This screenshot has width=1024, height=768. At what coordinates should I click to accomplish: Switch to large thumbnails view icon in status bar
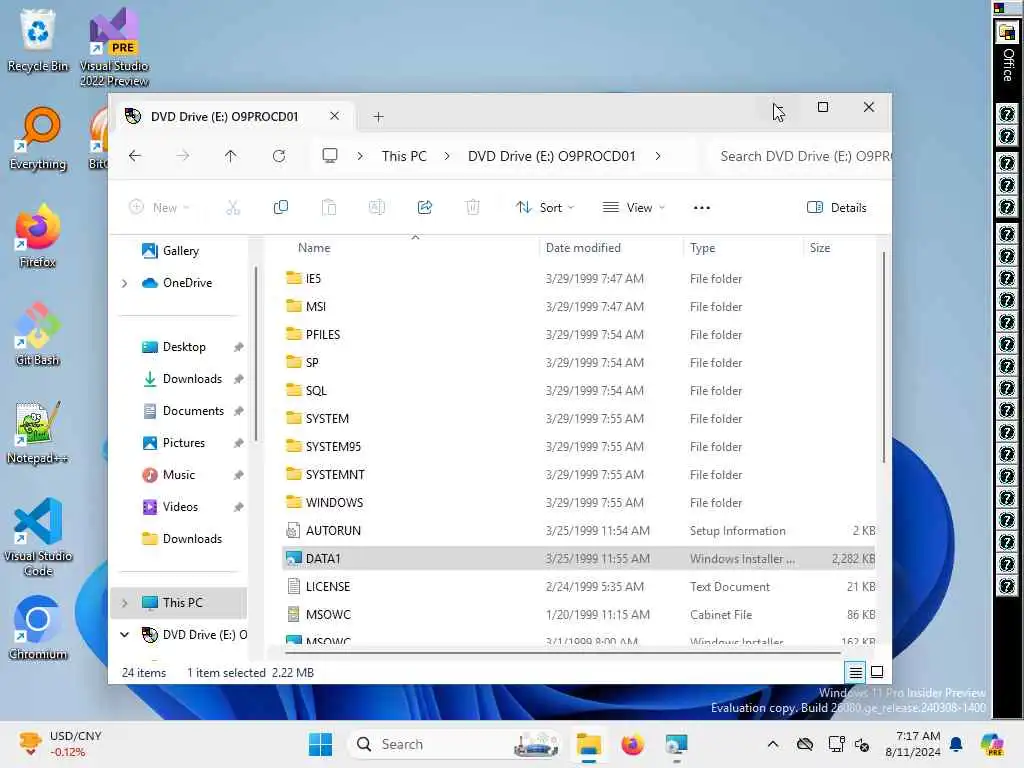877,671
